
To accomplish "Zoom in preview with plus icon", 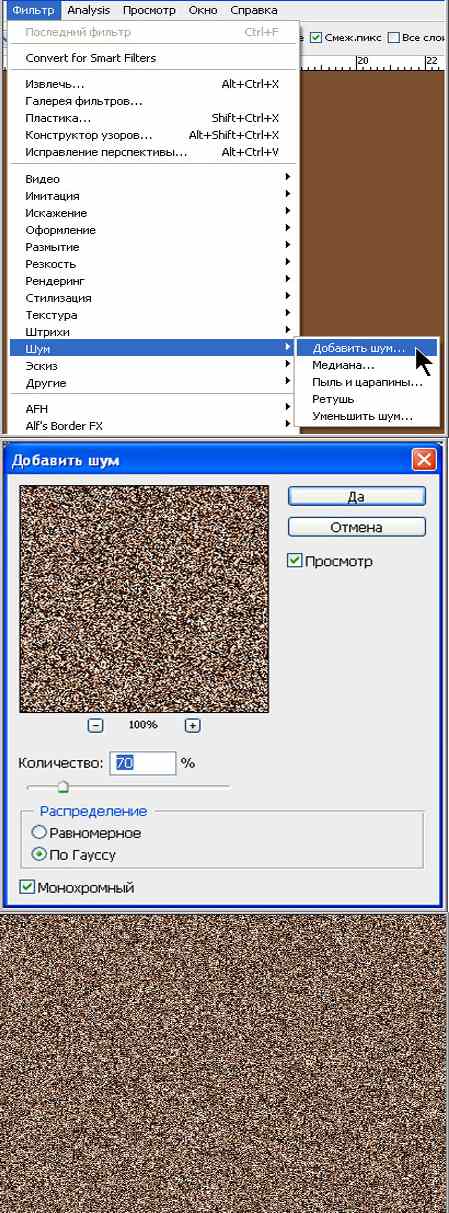I will tap(193, 726).
